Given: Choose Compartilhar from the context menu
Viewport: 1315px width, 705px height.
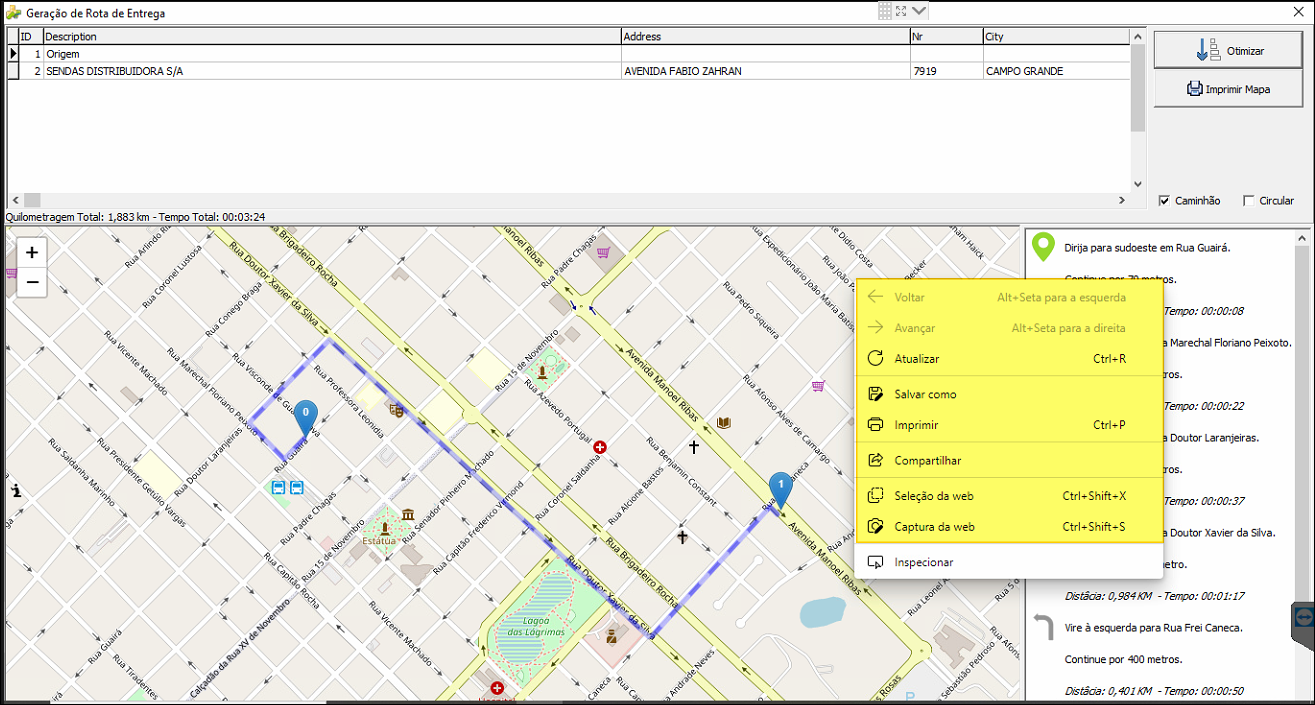Looking at the screenshot, I should [1009, 461].
